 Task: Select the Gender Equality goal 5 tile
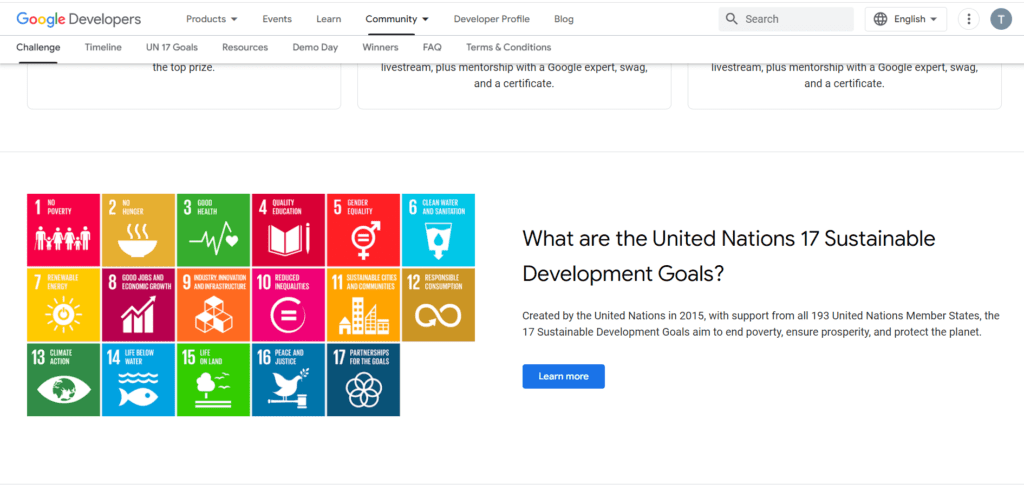coord(363,230)
